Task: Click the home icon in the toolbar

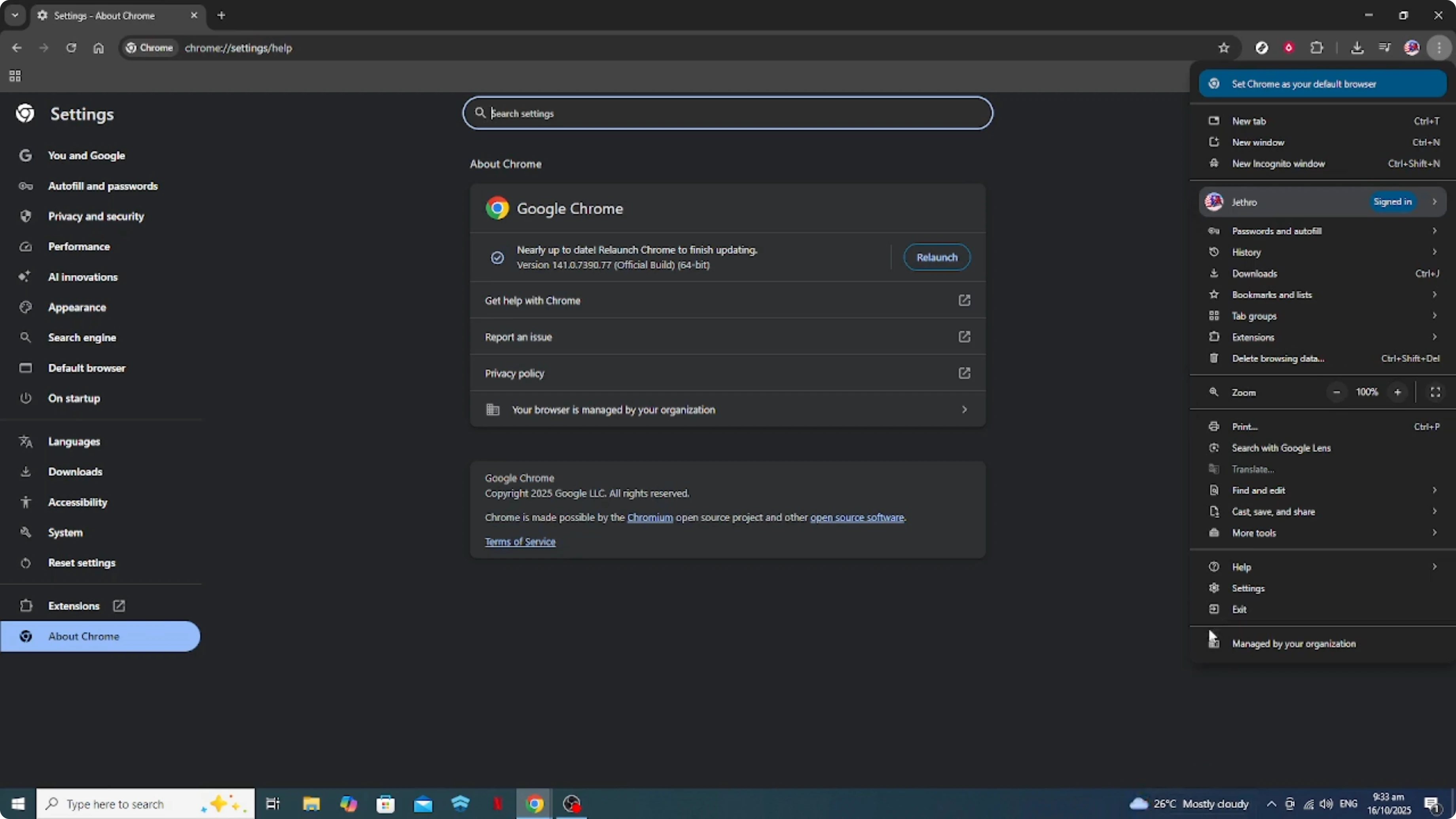Action: [99, 48]
